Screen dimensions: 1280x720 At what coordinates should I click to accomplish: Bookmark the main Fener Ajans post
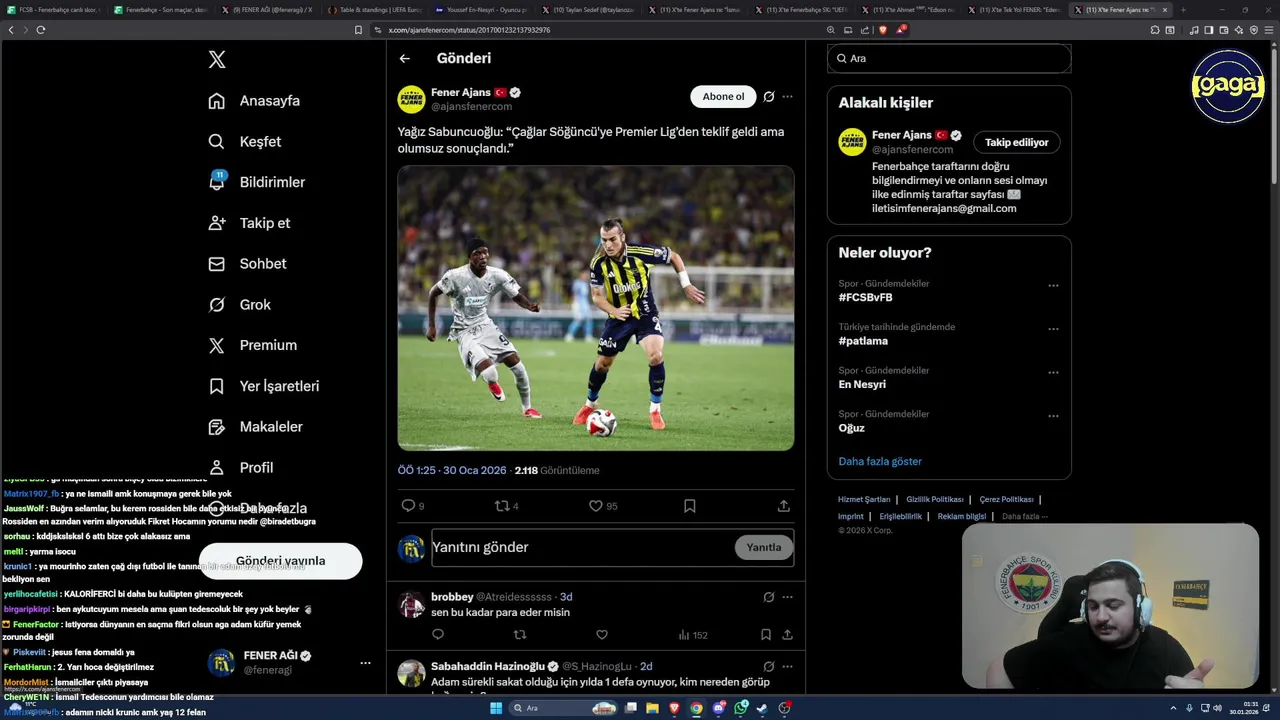click(x=689, y=506)
